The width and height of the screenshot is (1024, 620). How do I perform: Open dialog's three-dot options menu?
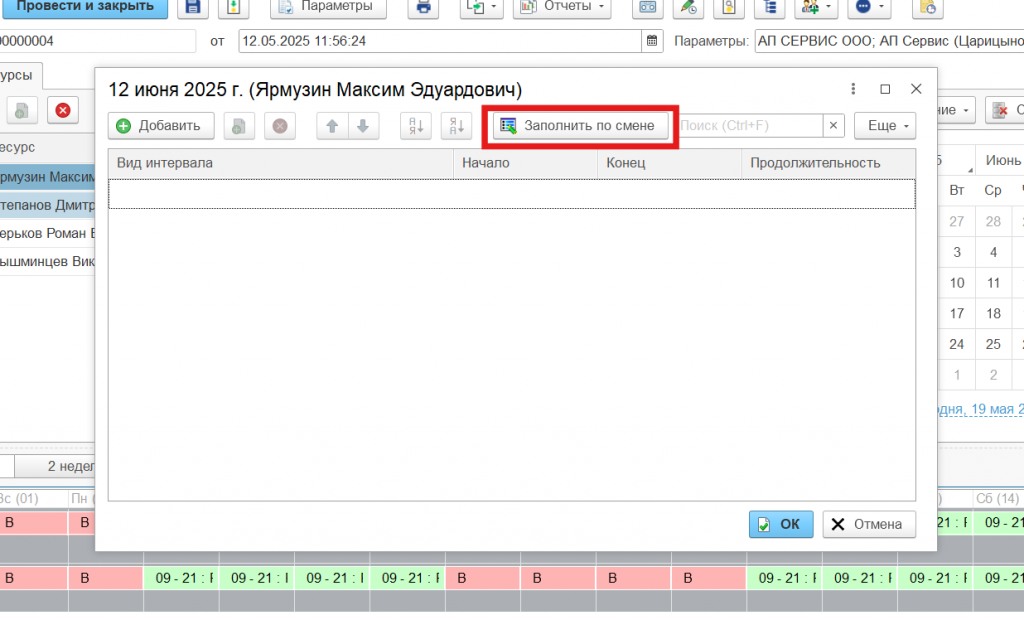pos(852,89)
